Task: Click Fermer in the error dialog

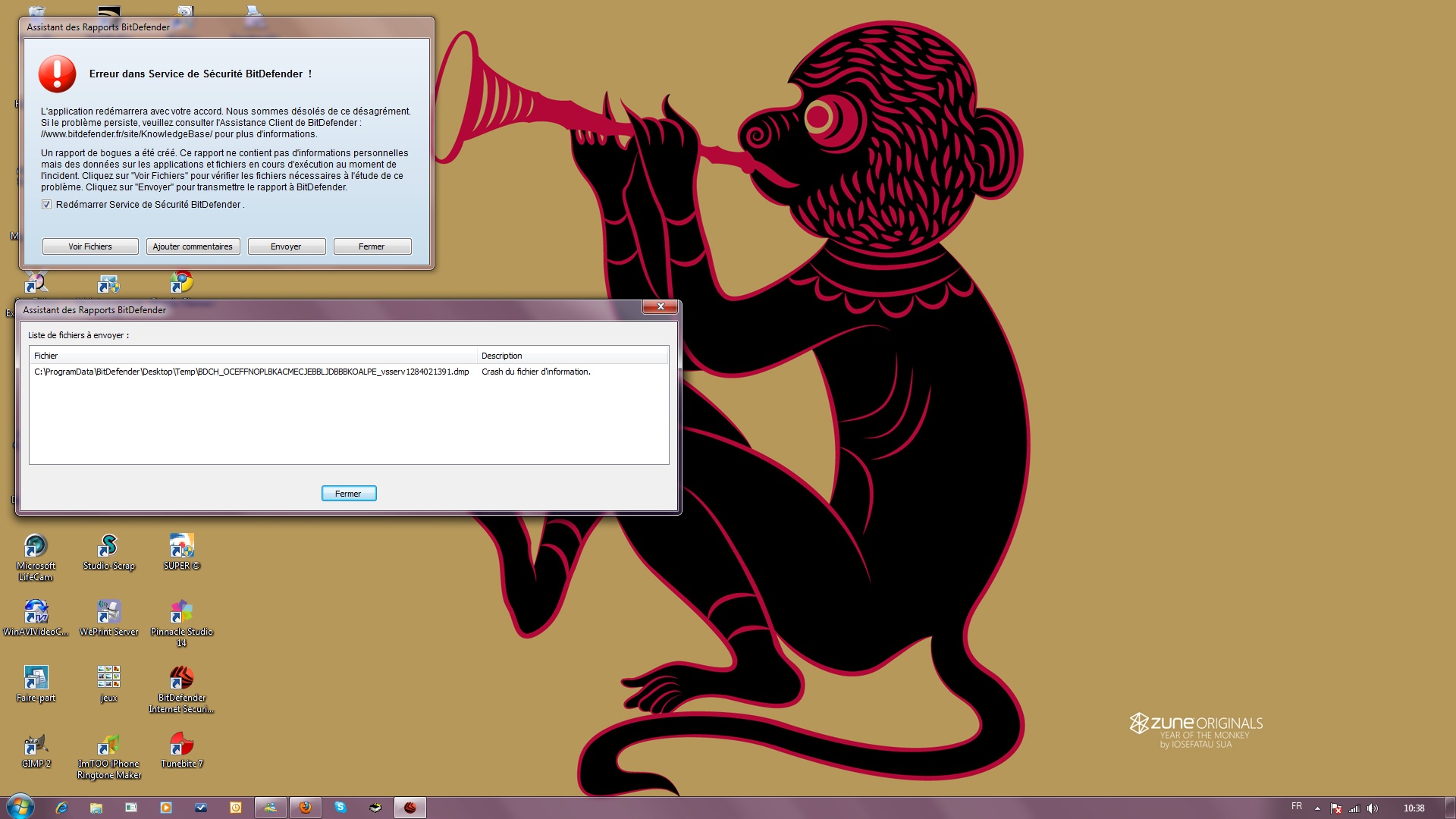Action: click(x=372, y=246)
